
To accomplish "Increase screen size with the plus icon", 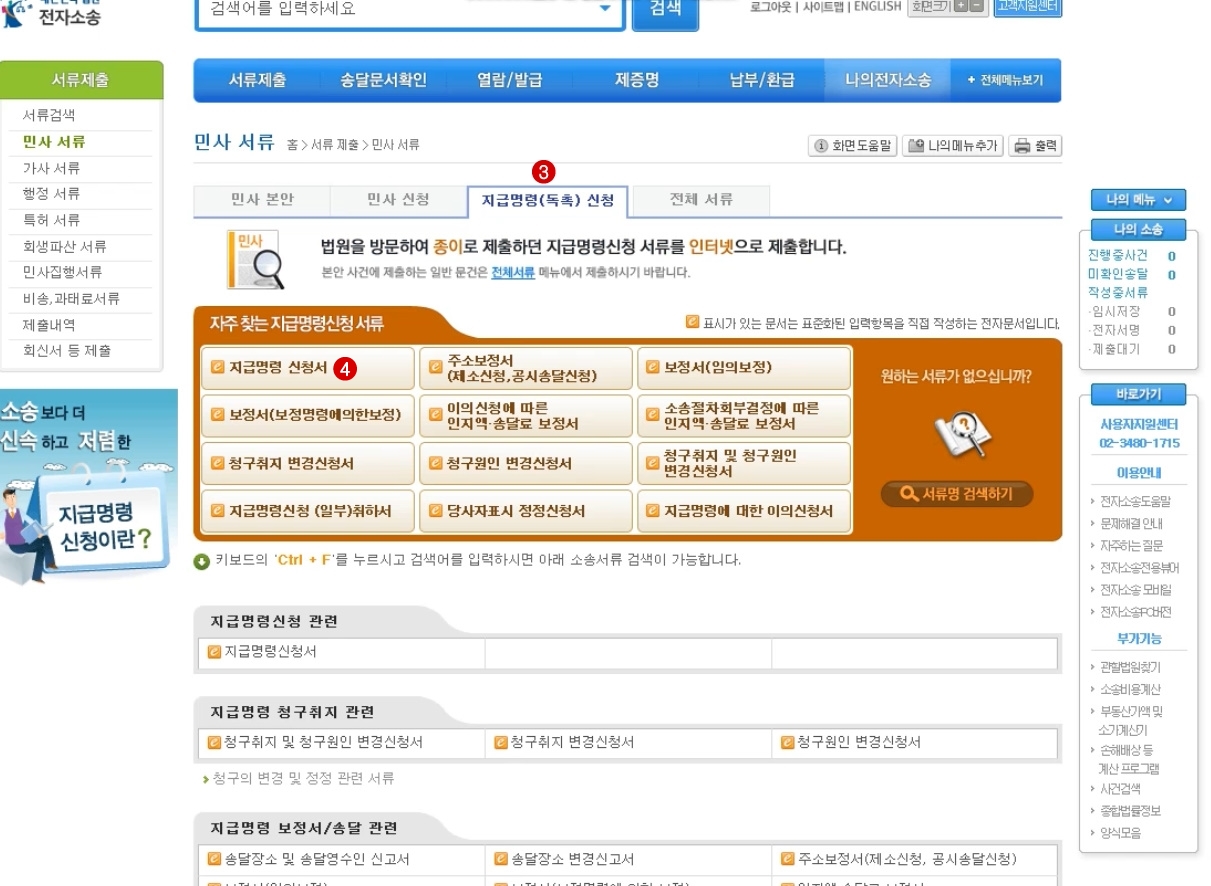I will 960,7.
